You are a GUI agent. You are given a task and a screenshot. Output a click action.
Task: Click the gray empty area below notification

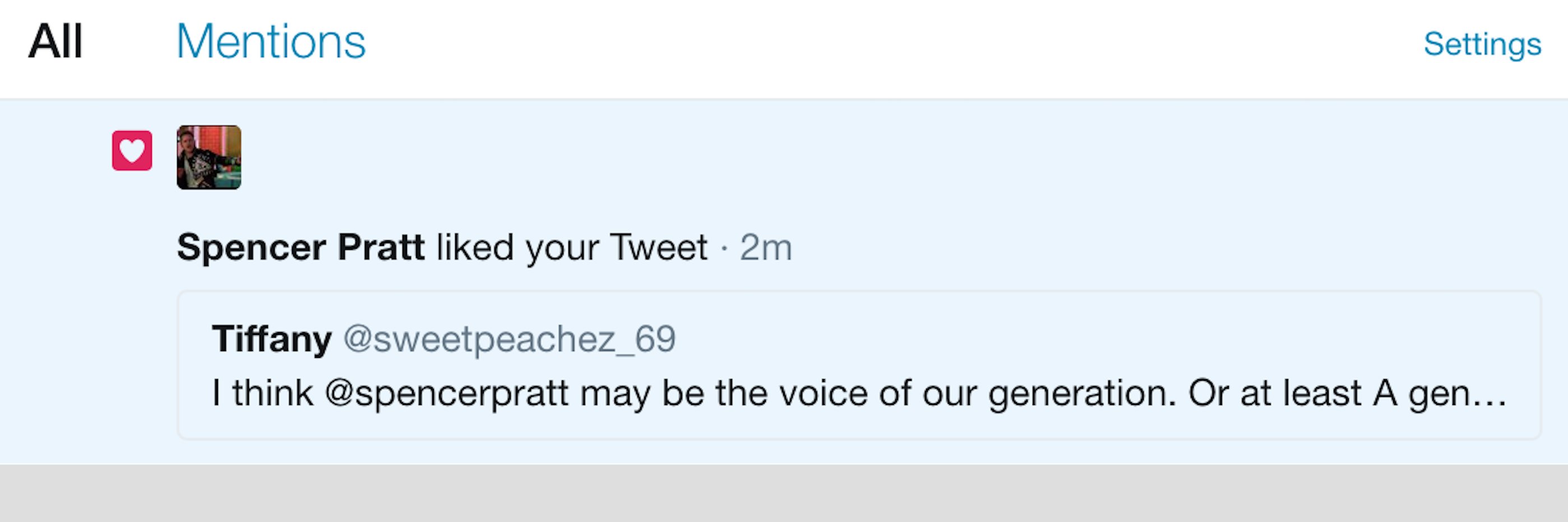click(784, 493)
